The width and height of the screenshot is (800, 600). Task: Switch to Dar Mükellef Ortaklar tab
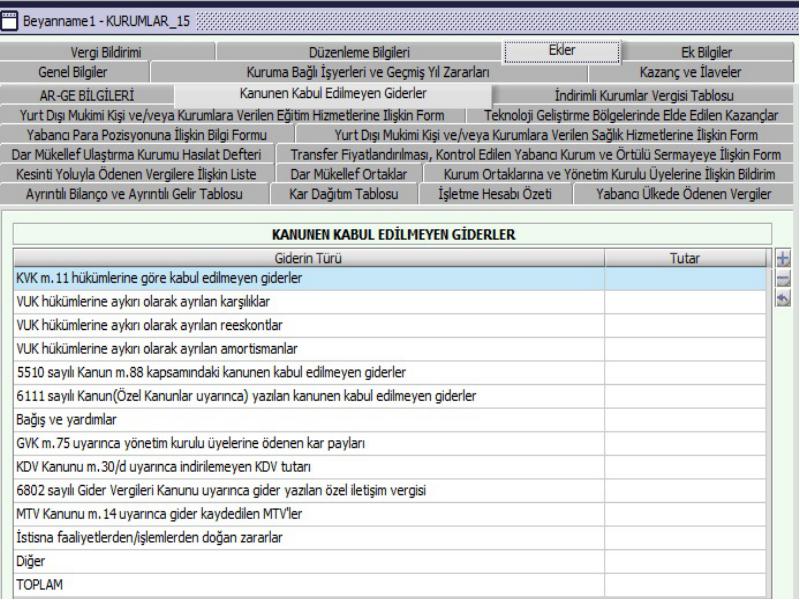point(349,174)
